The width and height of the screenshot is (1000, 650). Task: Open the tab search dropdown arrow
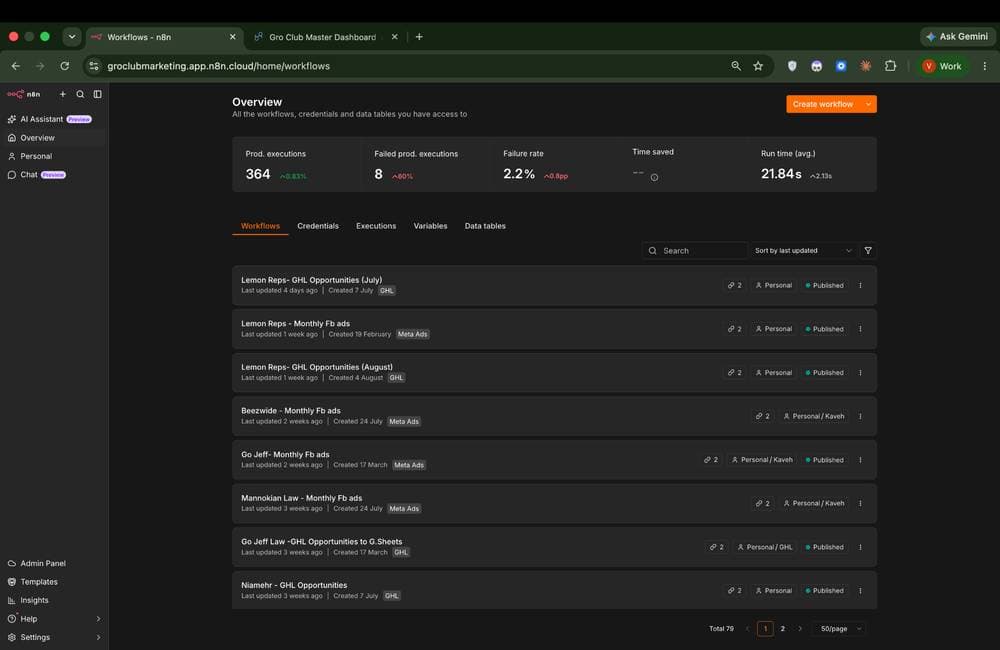pyautogui.click(x=71, y=37)
